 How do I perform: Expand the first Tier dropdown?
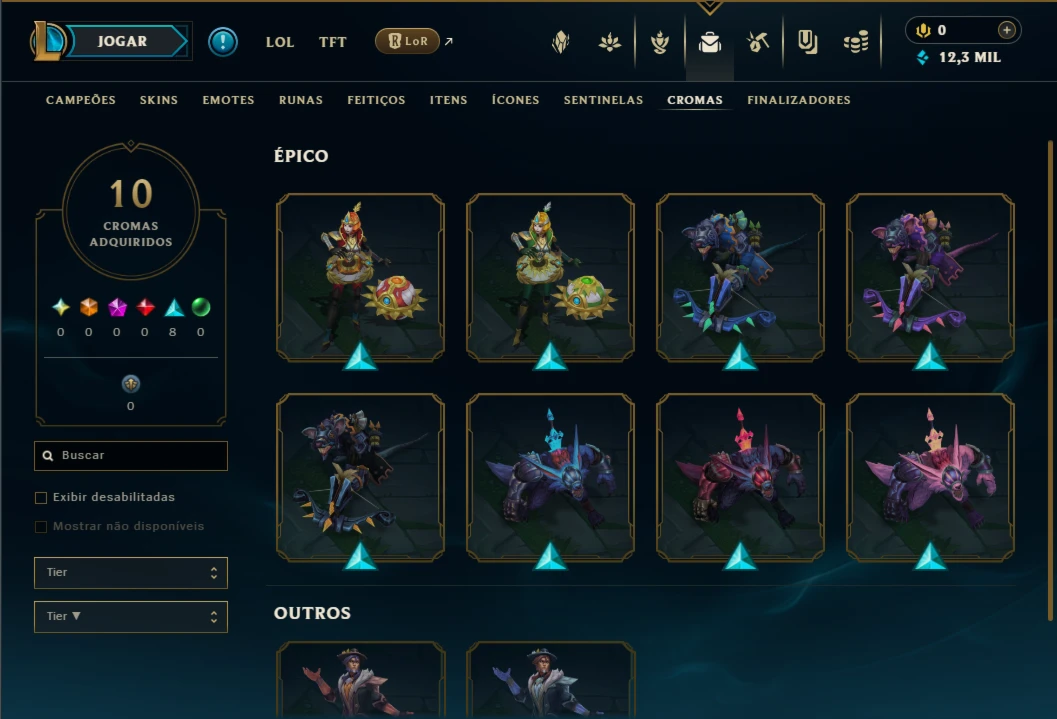pos(131,573)
